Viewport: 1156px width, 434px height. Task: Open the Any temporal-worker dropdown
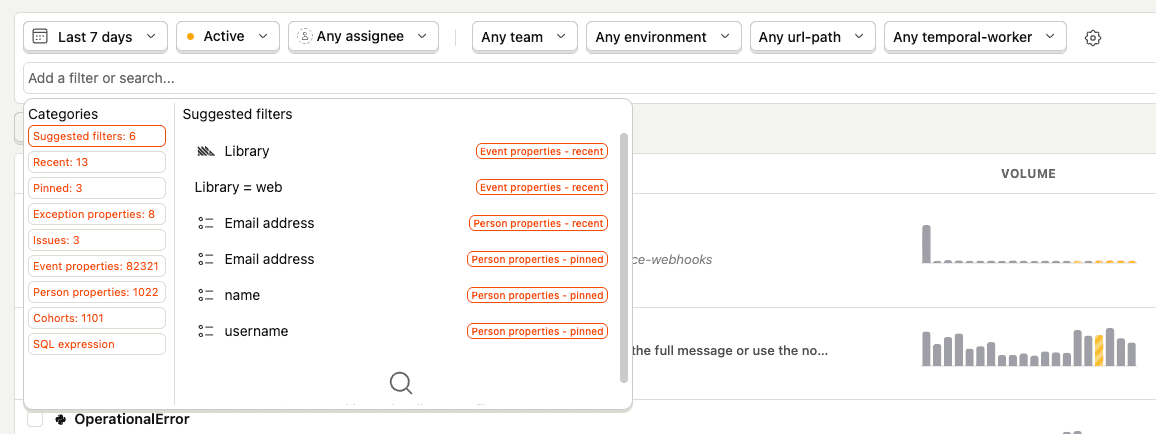(975, 37)
